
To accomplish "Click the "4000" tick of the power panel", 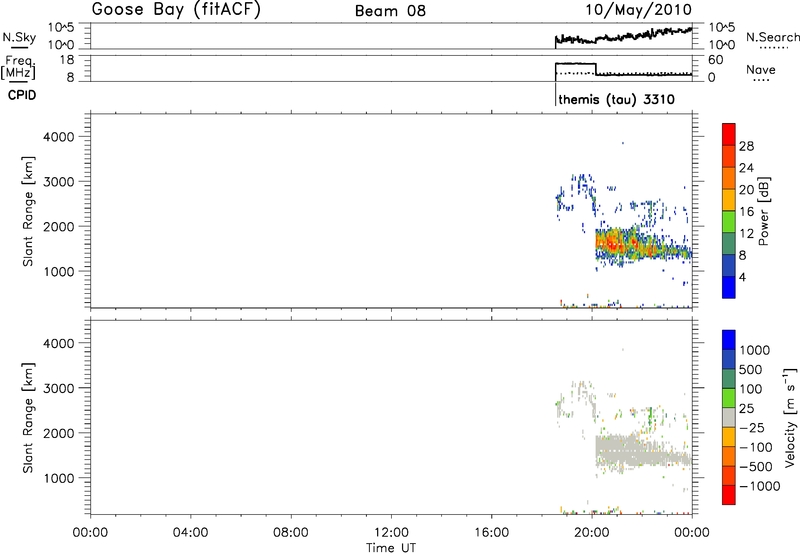I will [59, 137].
